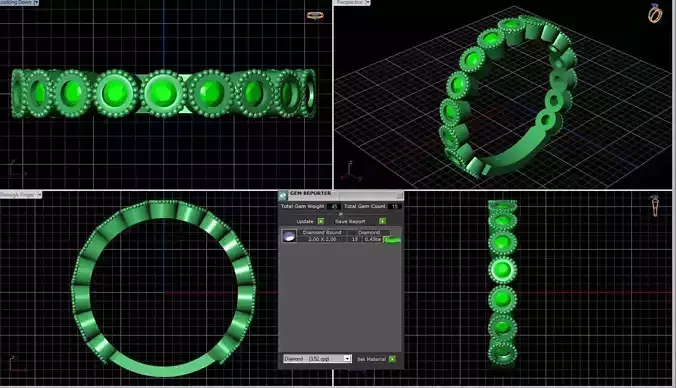Click the ring icon in Perspective viewport
The height and width of the screenshot is (388, 676).
pyautogui.click(x=655, y=13)
